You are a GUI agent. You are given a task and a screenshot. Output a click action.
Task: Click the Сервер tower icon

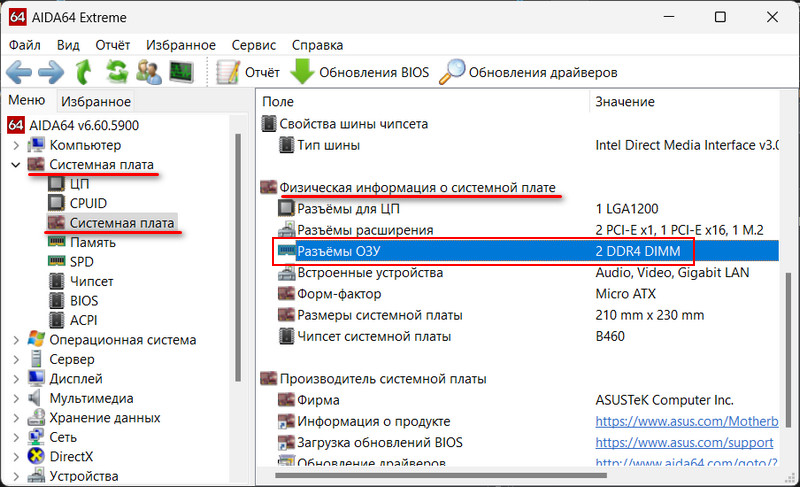click(x=36, y=359)
